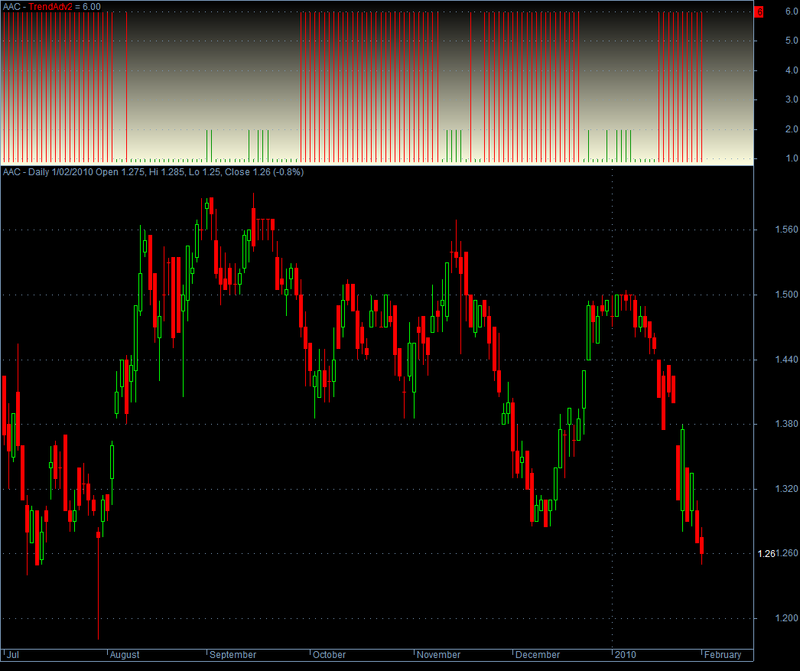Click the last red candlestick near 1.26

tap(702, 545)
